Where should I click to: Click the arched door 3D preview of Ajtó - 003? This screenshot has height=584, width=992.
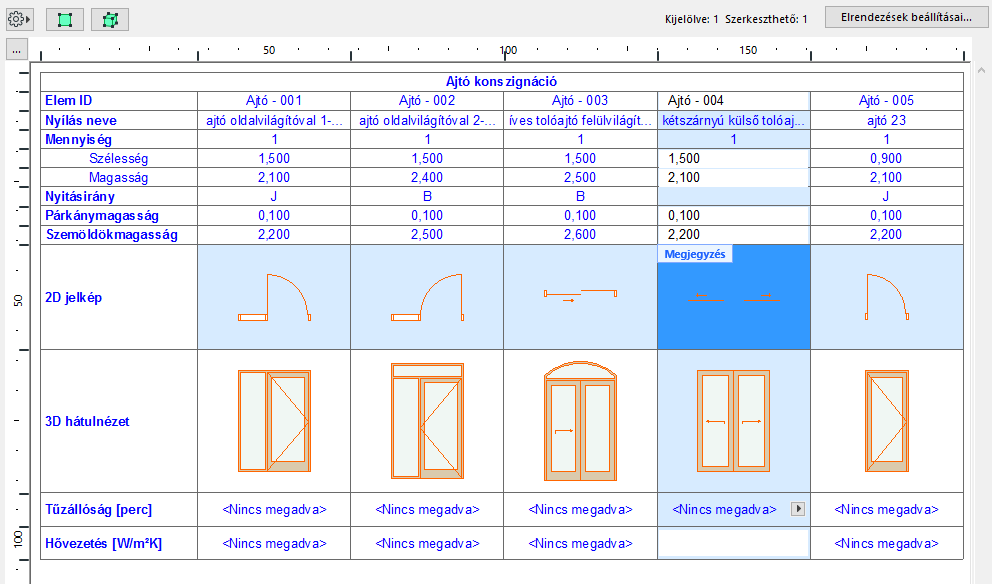580,420
